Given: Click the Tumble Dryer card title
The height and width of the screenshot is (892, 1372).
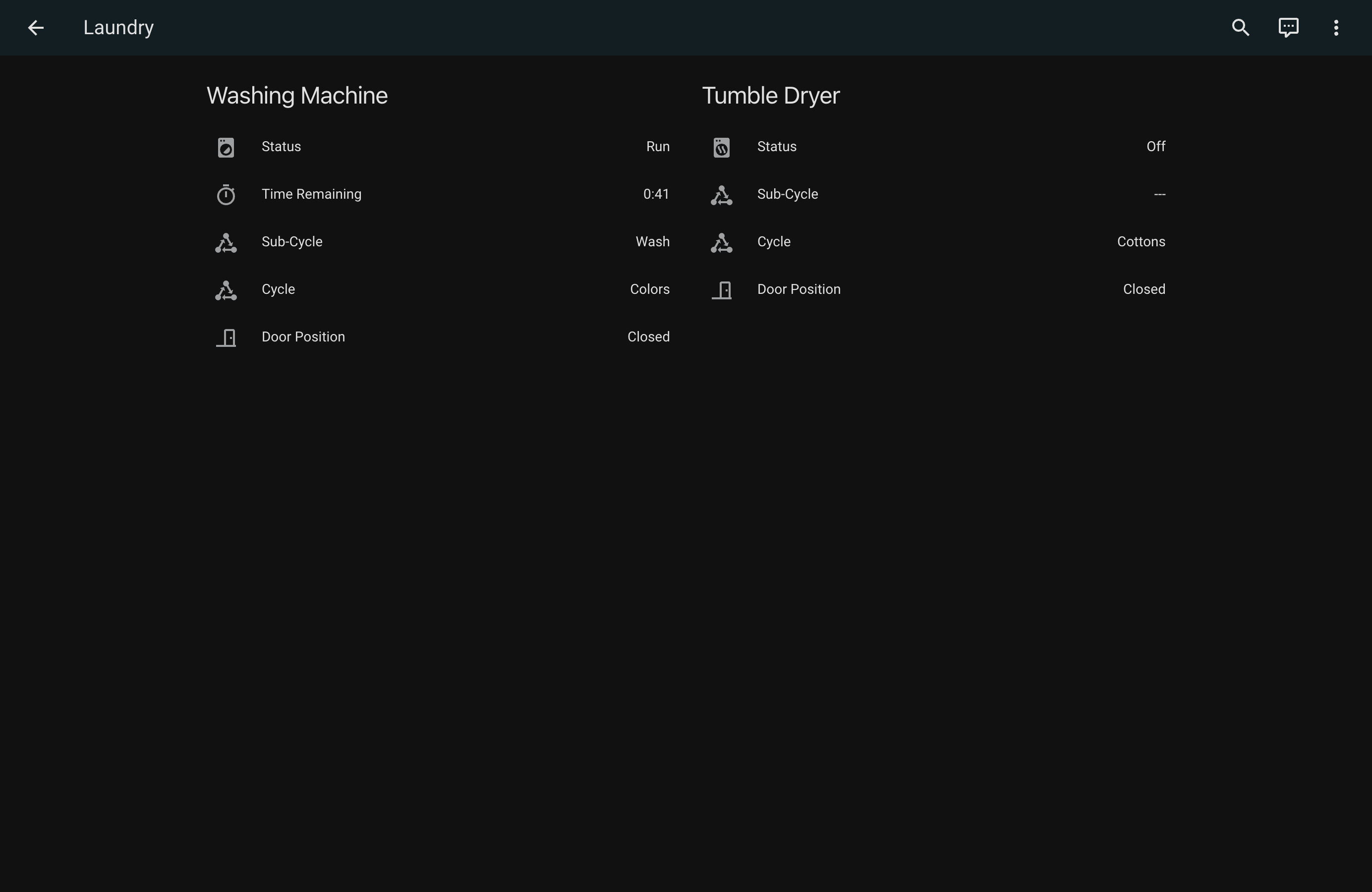Looking at the screenshot, I should point(770,96).
